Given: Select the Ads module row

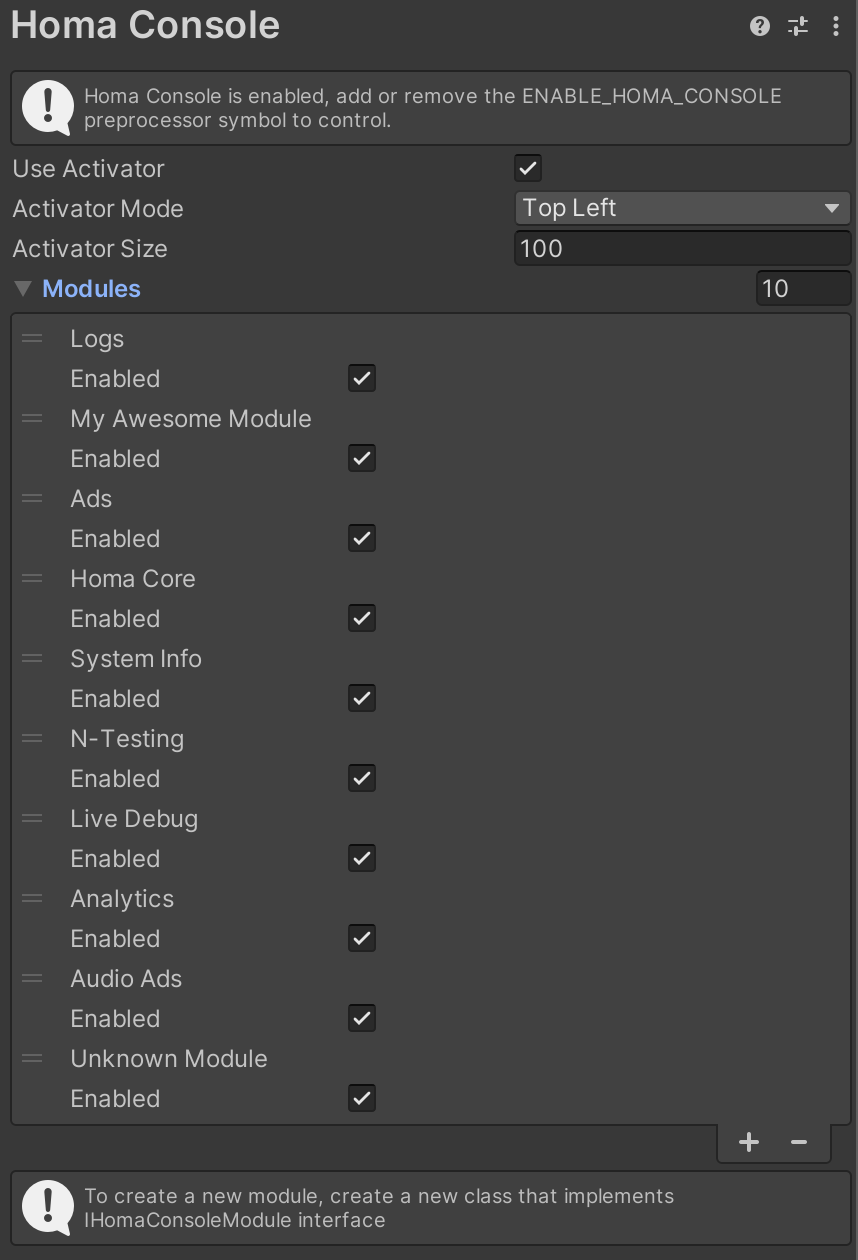Looking at the screenshot, I should (431, 499).
